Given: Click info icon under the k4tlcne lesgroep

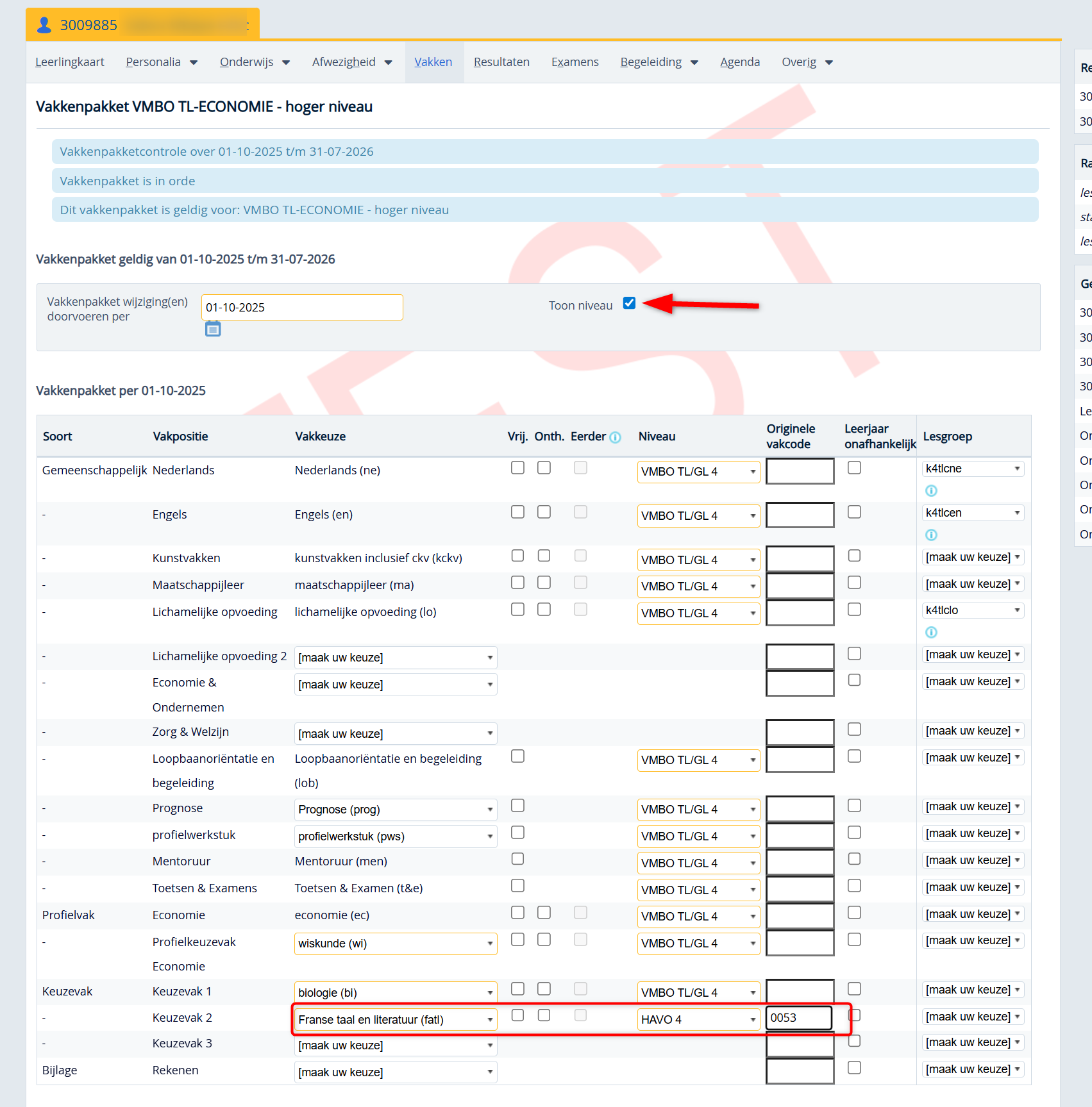Looking at the screenshot, I should [931, 490].
